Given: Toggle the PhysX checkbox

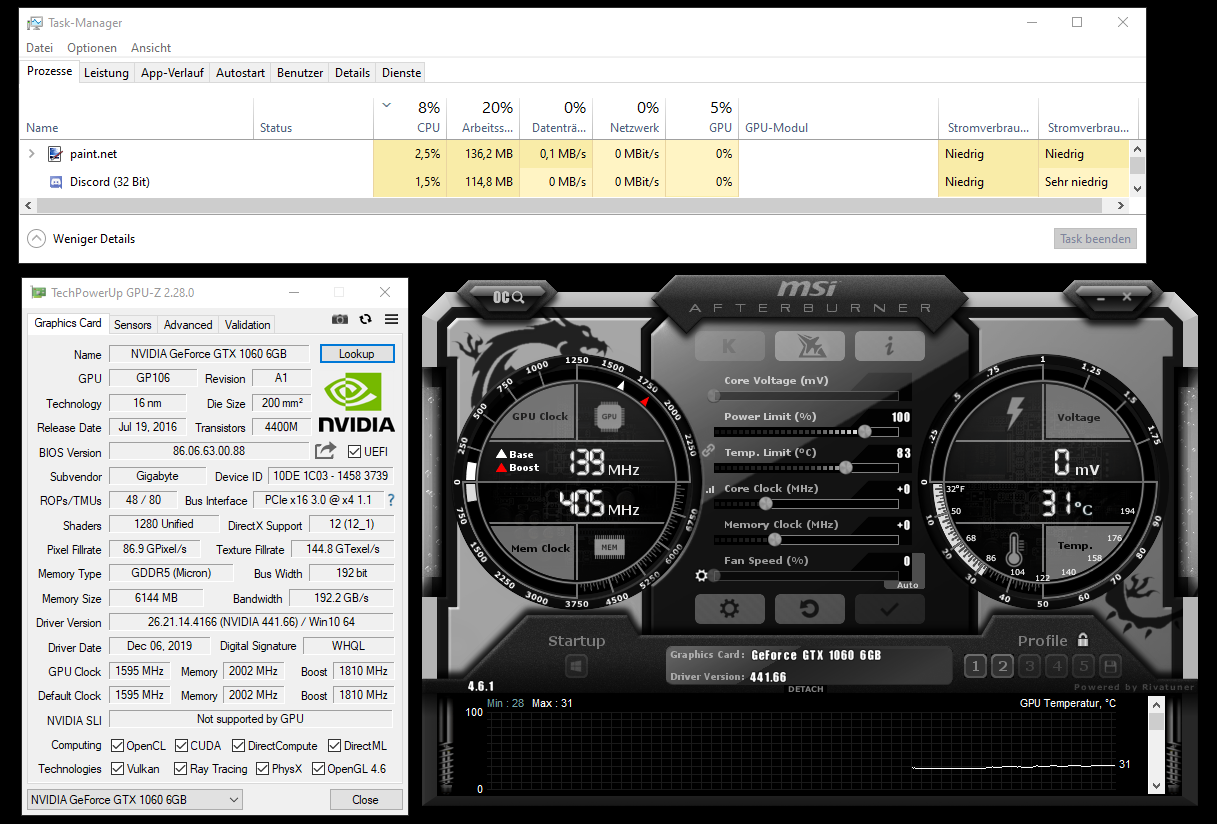Looking at the screenshot, I should coord(262,769).
